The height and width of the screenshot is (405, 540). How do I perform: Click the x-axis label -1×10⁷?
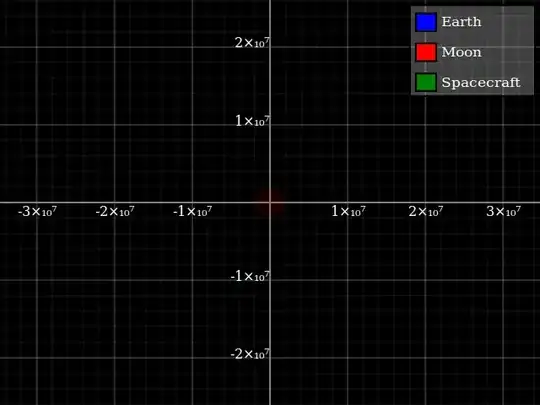click(193, 211)
